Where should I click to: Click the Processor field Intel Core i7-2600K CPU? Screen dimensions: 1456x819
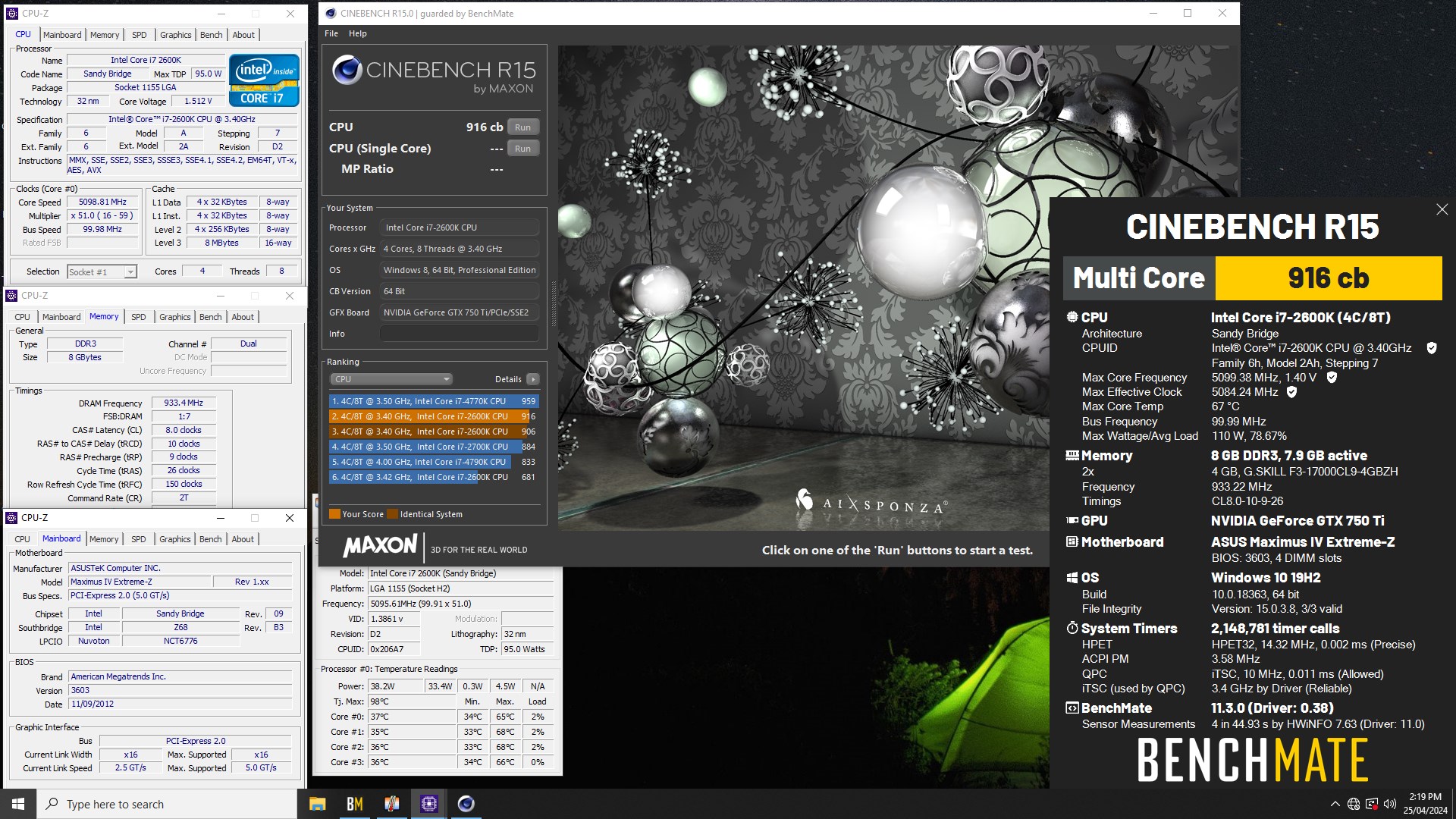(x=460, y=227)
